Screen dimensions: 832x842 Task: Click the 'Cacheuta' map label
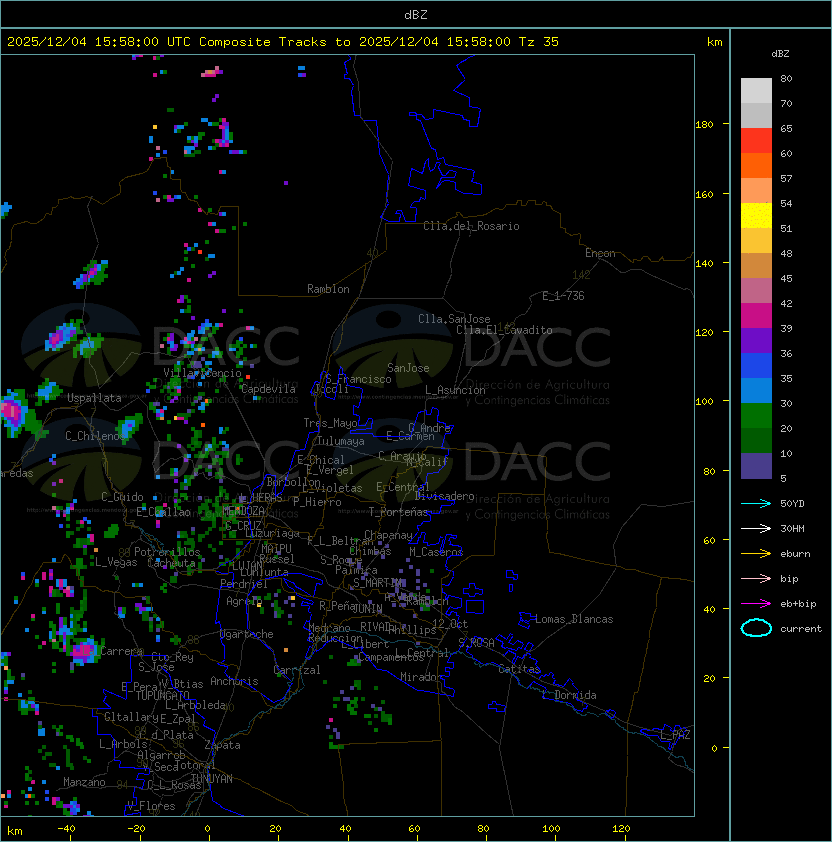(171, 563)
